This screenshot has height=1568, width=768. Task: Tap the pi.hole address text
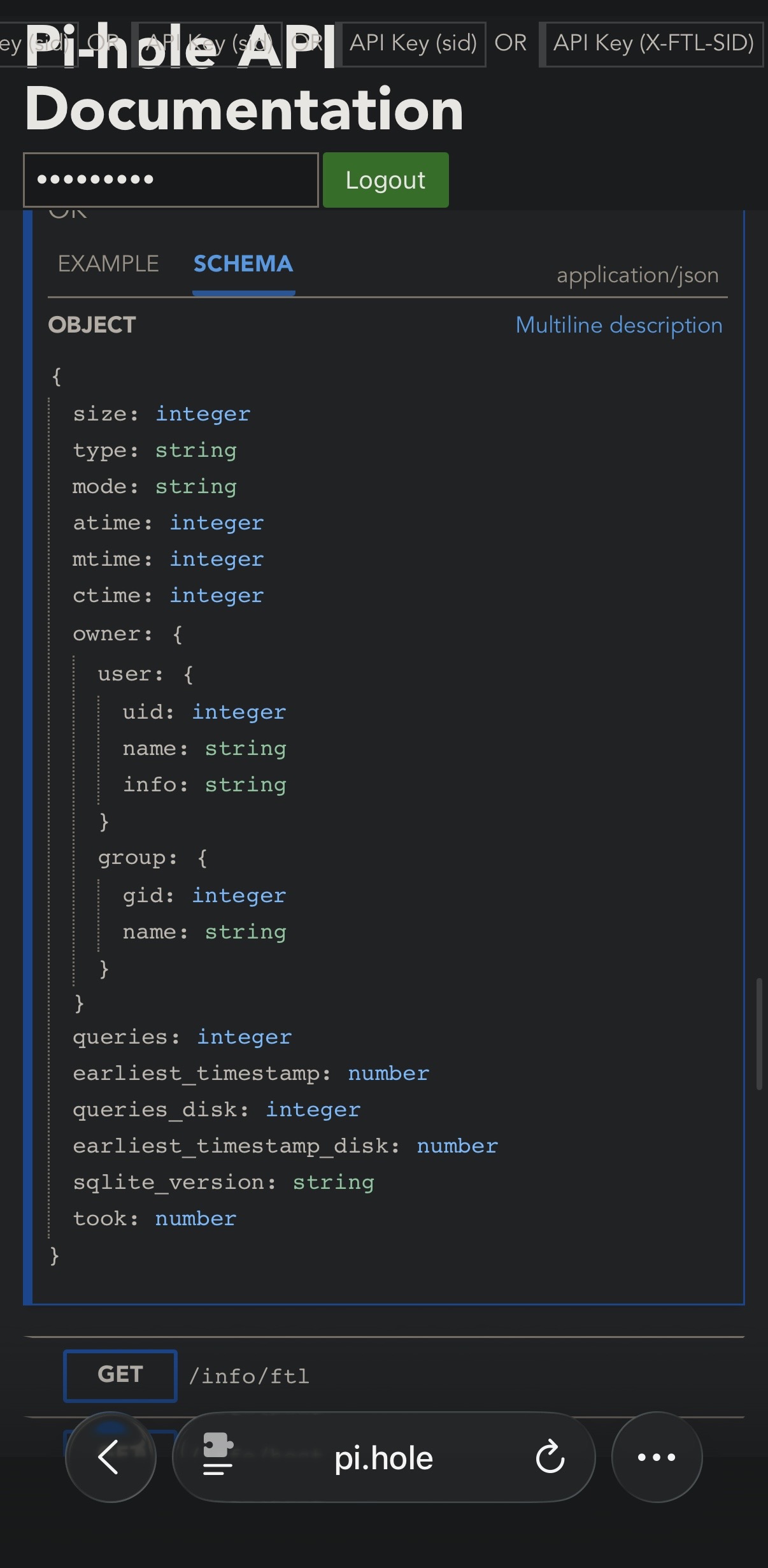coord(383,1458)
